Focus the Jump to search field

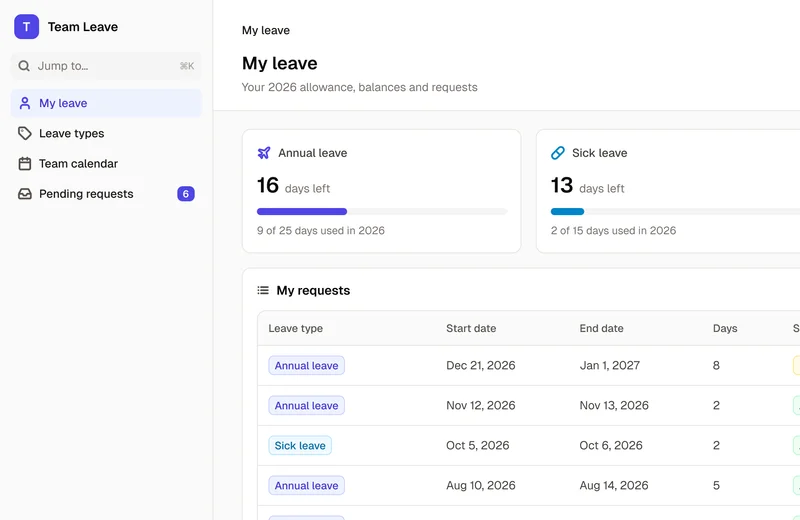(106, 66)
